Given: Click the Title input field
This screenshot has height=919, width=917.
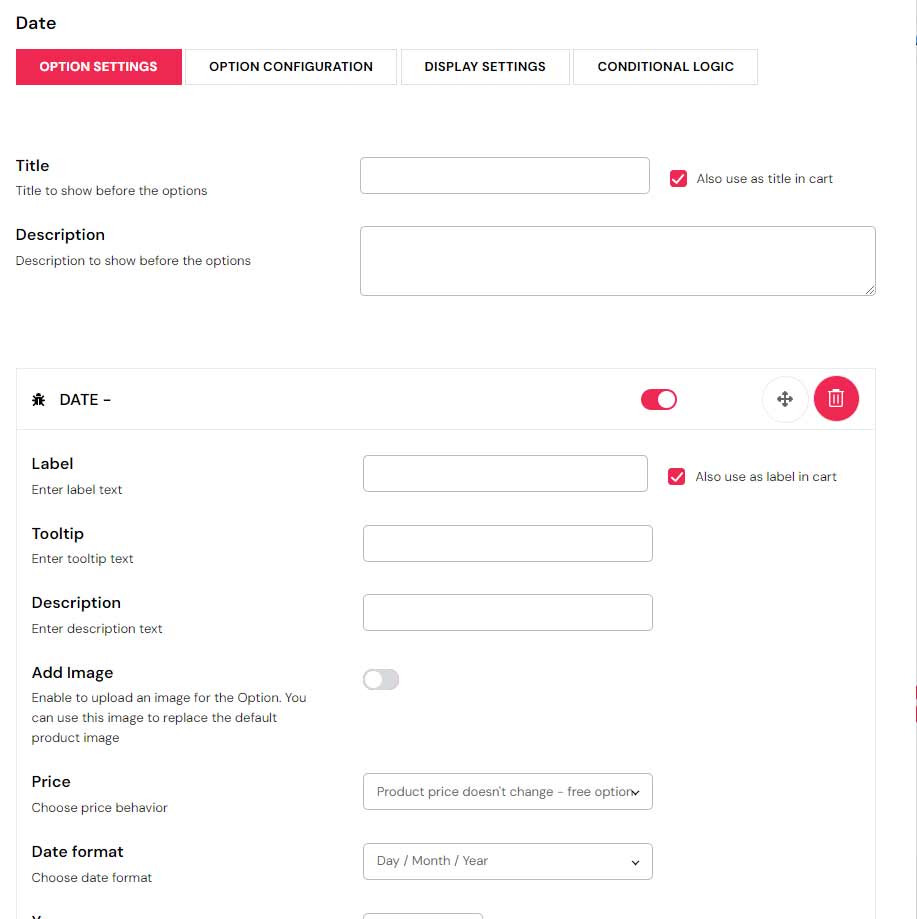Looking at the screenshot, I should 504,176.
